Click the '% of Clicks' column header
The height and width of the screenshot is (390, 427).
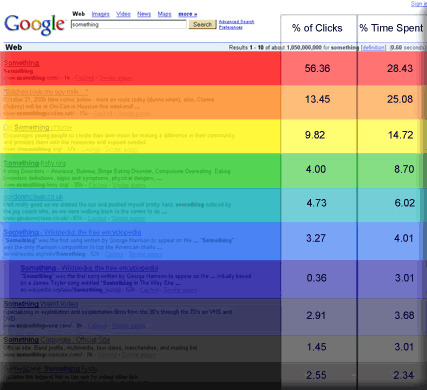tap(317, 28)
